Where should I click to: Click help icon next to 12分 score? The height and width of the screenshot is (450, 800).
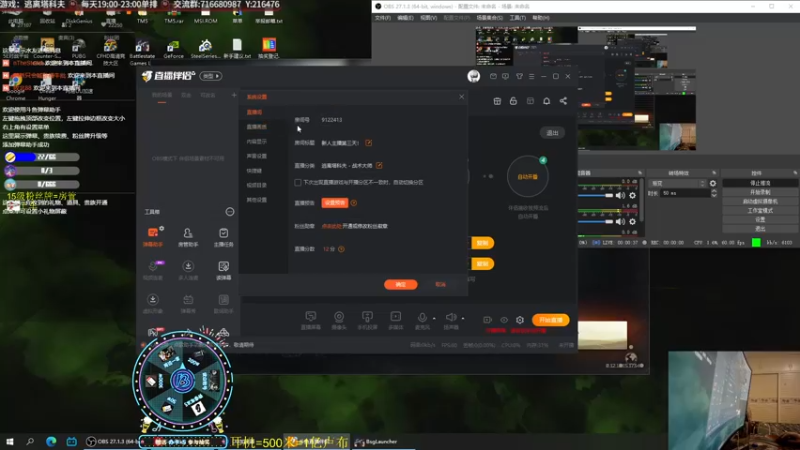(341, 249)
